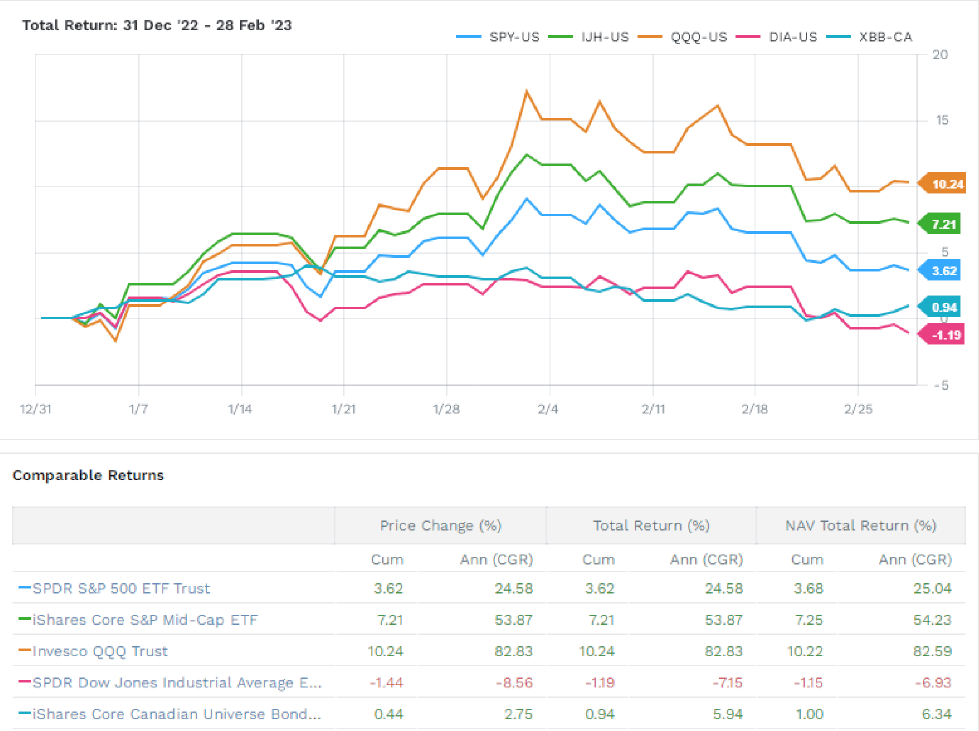Open the SPDR S&P 500 ETF Trust row link
This screenshot has height=731, width=979.
click(x=121, y=588)
